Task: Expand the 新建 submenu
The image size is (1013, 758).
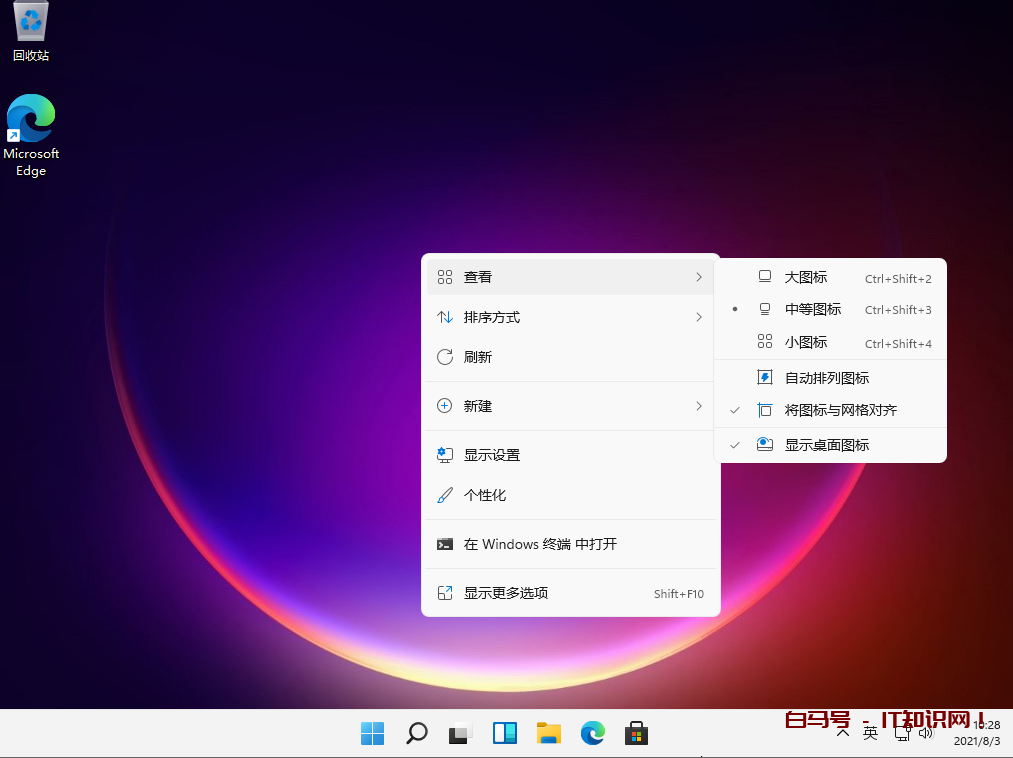Action: click(x=477, y=406)
